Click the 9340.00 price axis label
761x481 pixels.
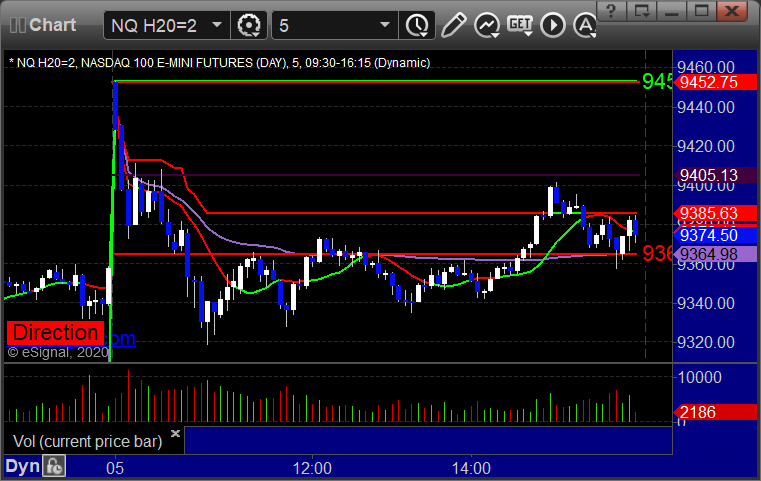click(x=706, y=303)
